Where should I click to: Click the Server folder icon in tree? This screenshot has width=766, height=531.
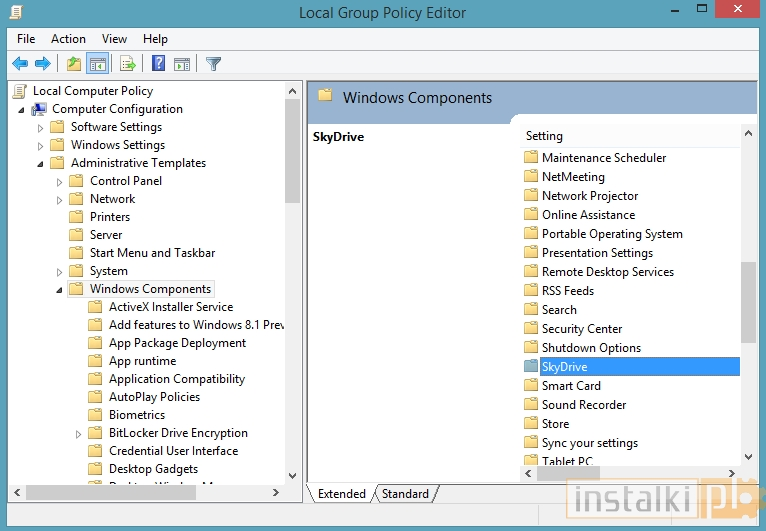(x=76, y=234)
